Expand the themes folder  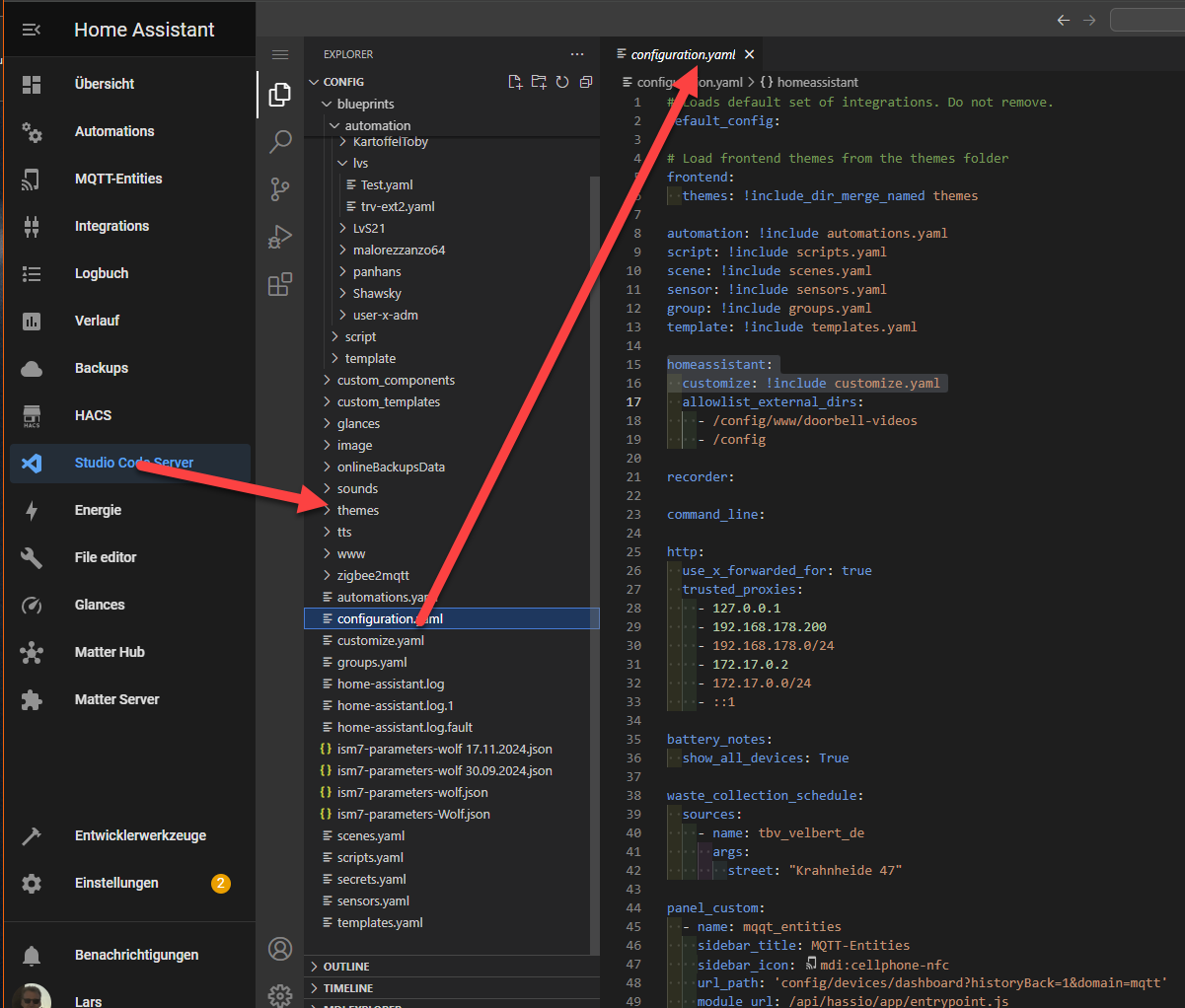pos(357,510)
